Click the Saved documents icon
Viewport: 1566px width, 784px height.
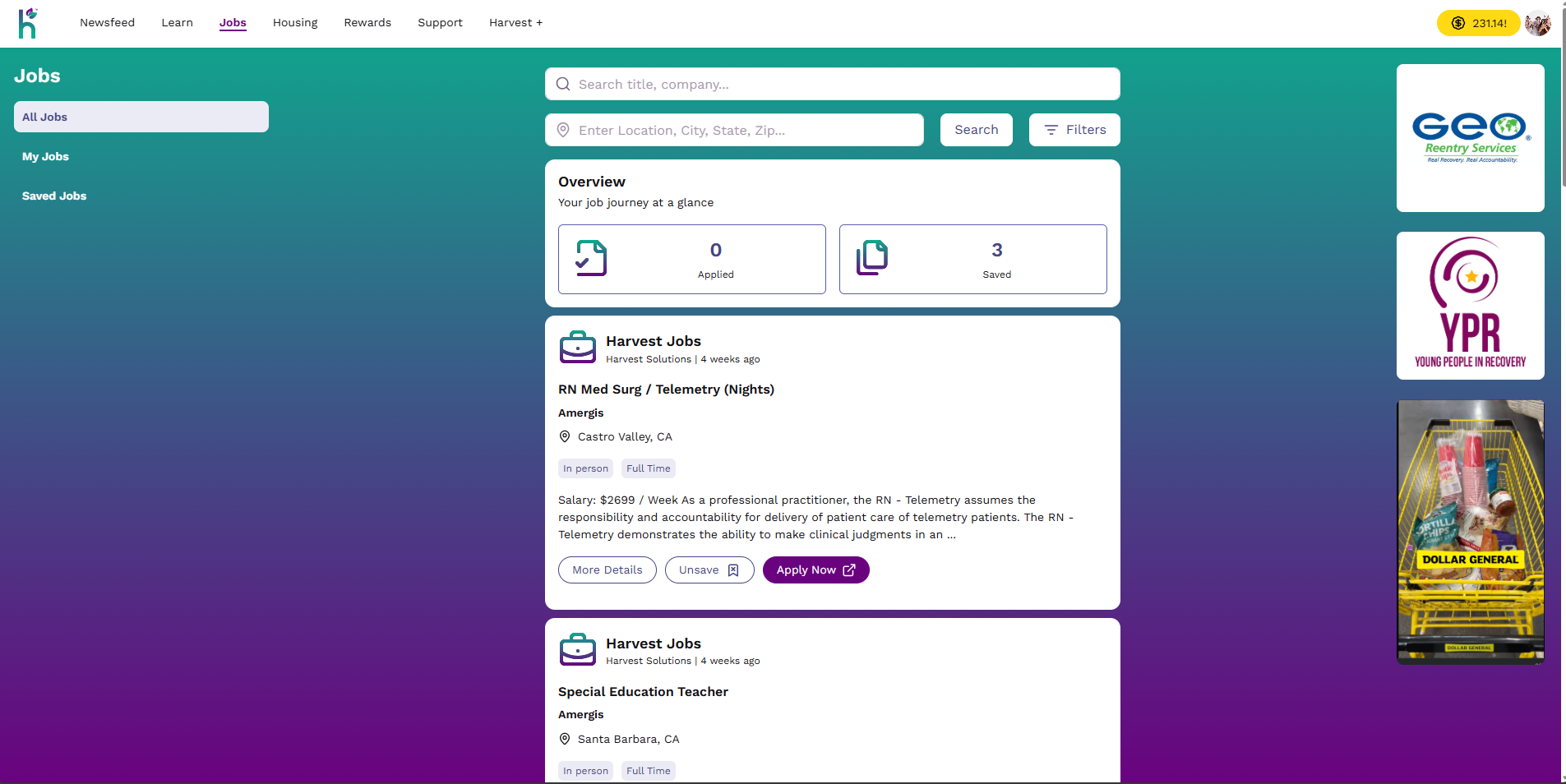click(x=872, y=258)
